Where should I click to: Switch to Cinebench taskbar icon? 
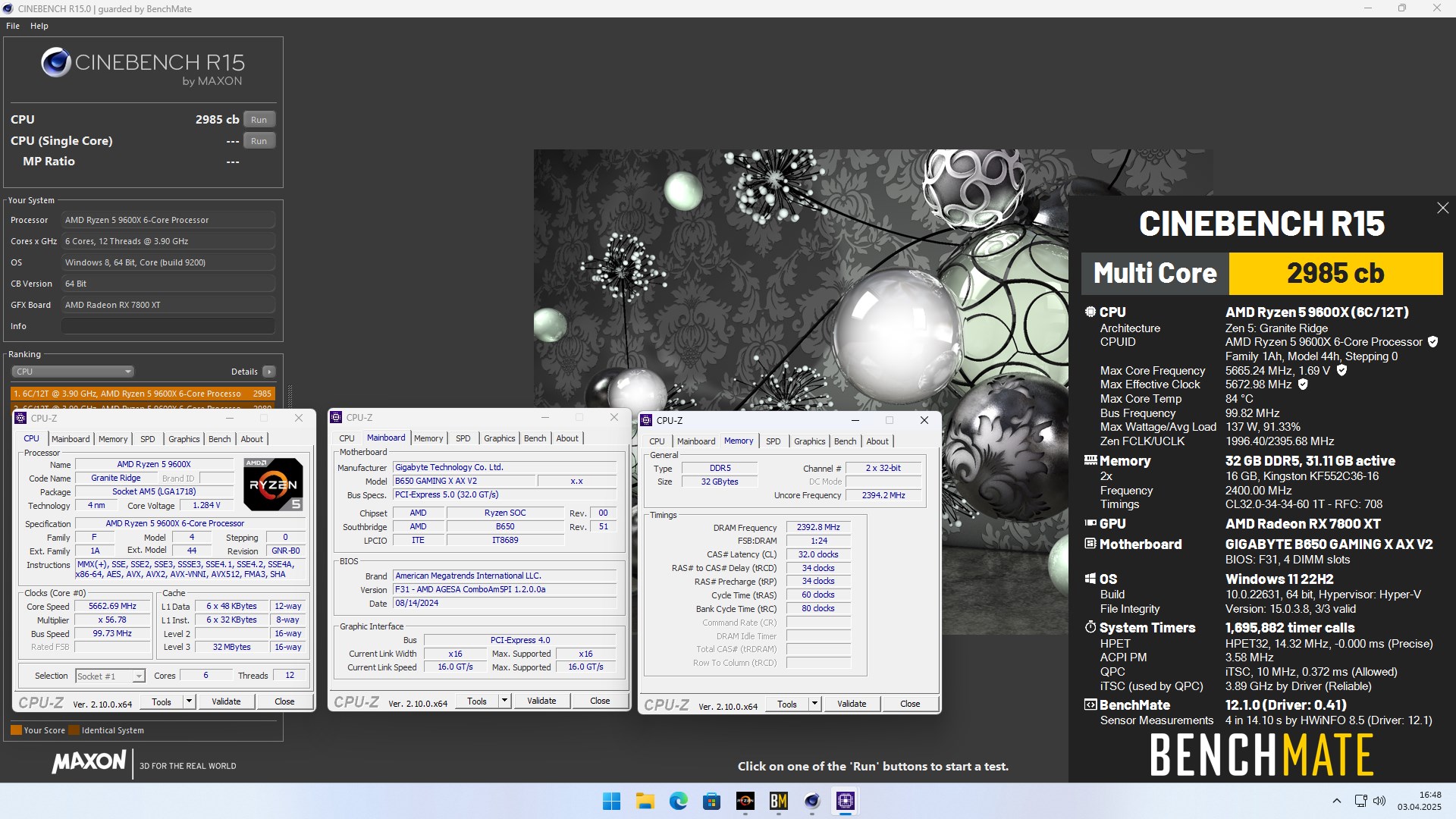pos(811,801)
